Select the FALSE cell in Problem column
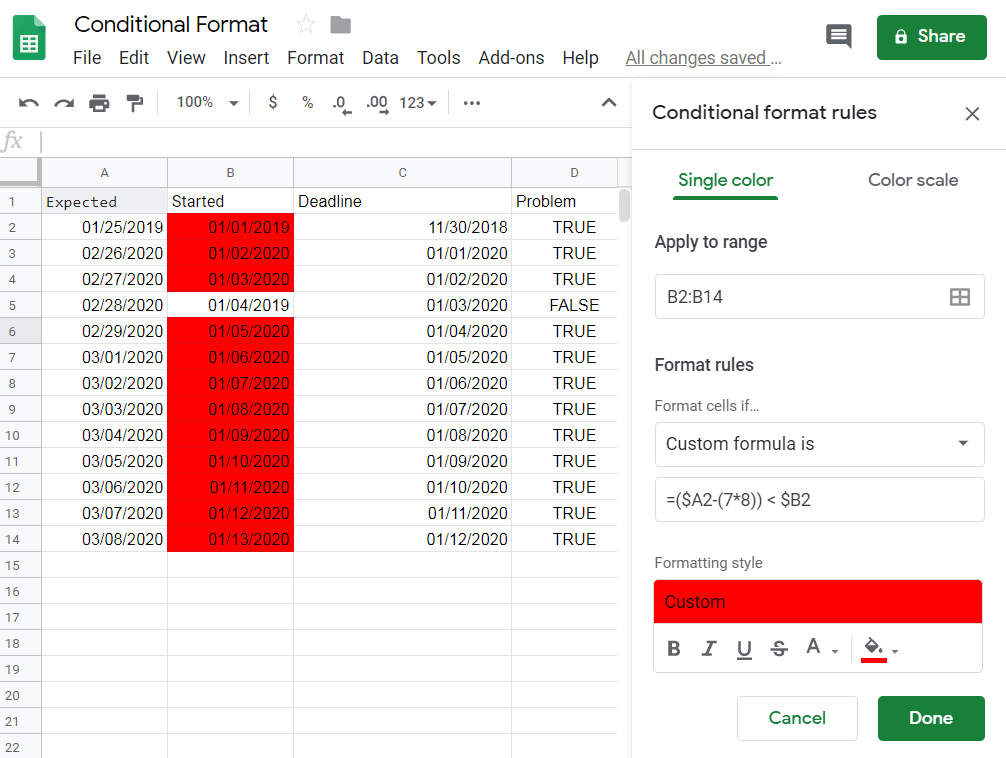Viewport: 1006px width, 758px height. point(565,306)
